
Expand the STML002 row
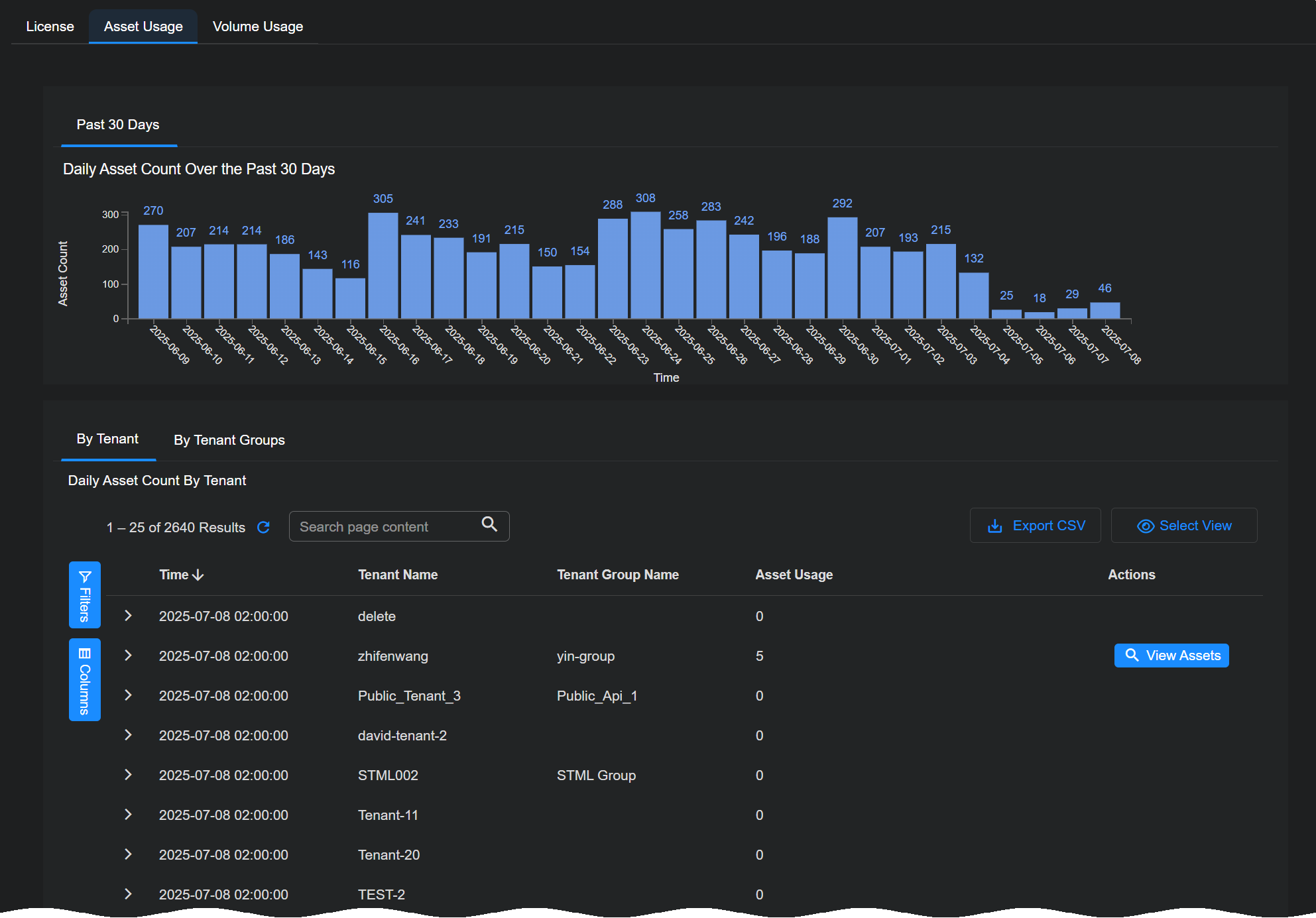click(x=129, y=775)
